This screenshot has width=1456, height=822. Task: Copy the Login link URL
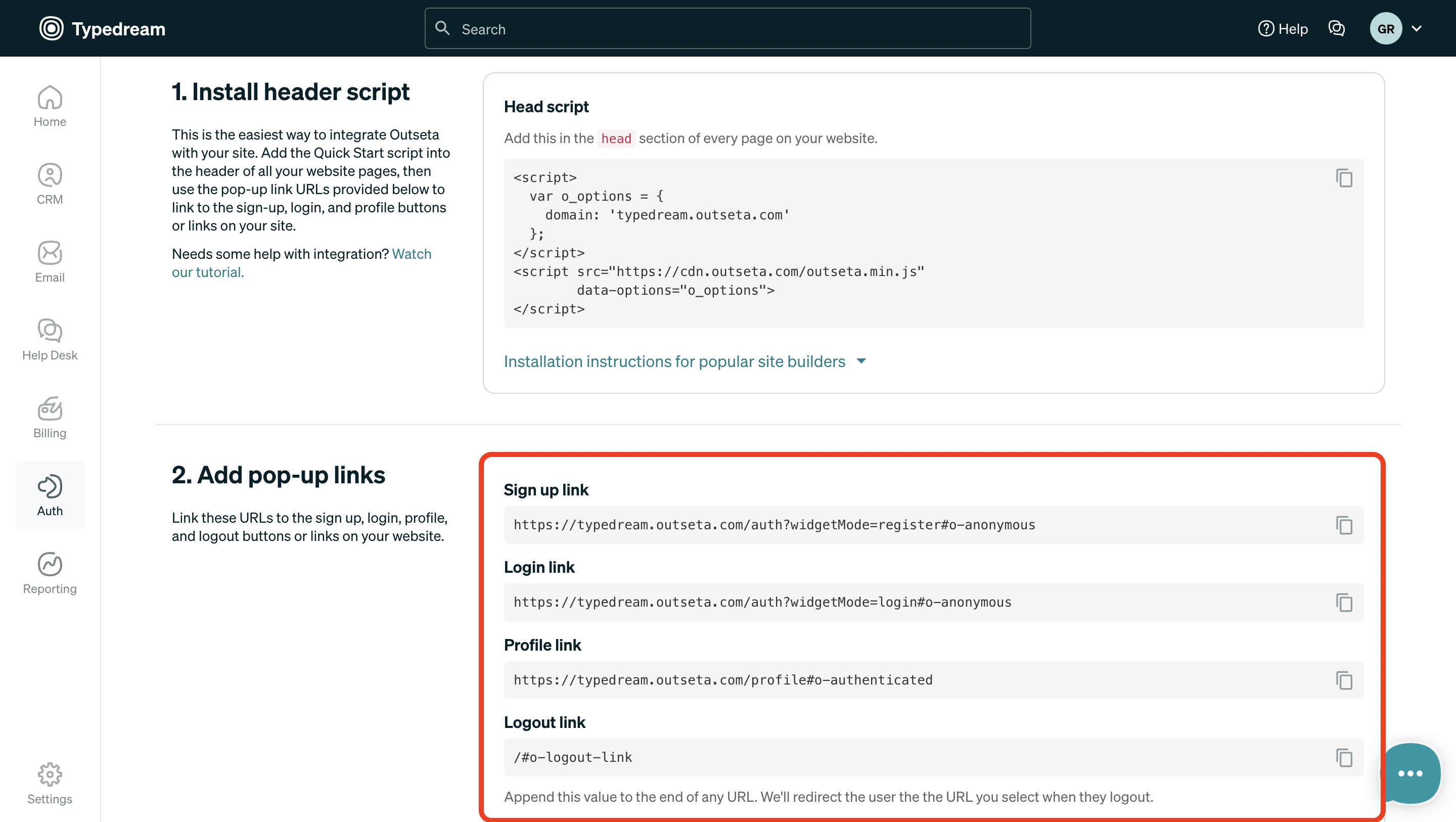(1344, 603)
